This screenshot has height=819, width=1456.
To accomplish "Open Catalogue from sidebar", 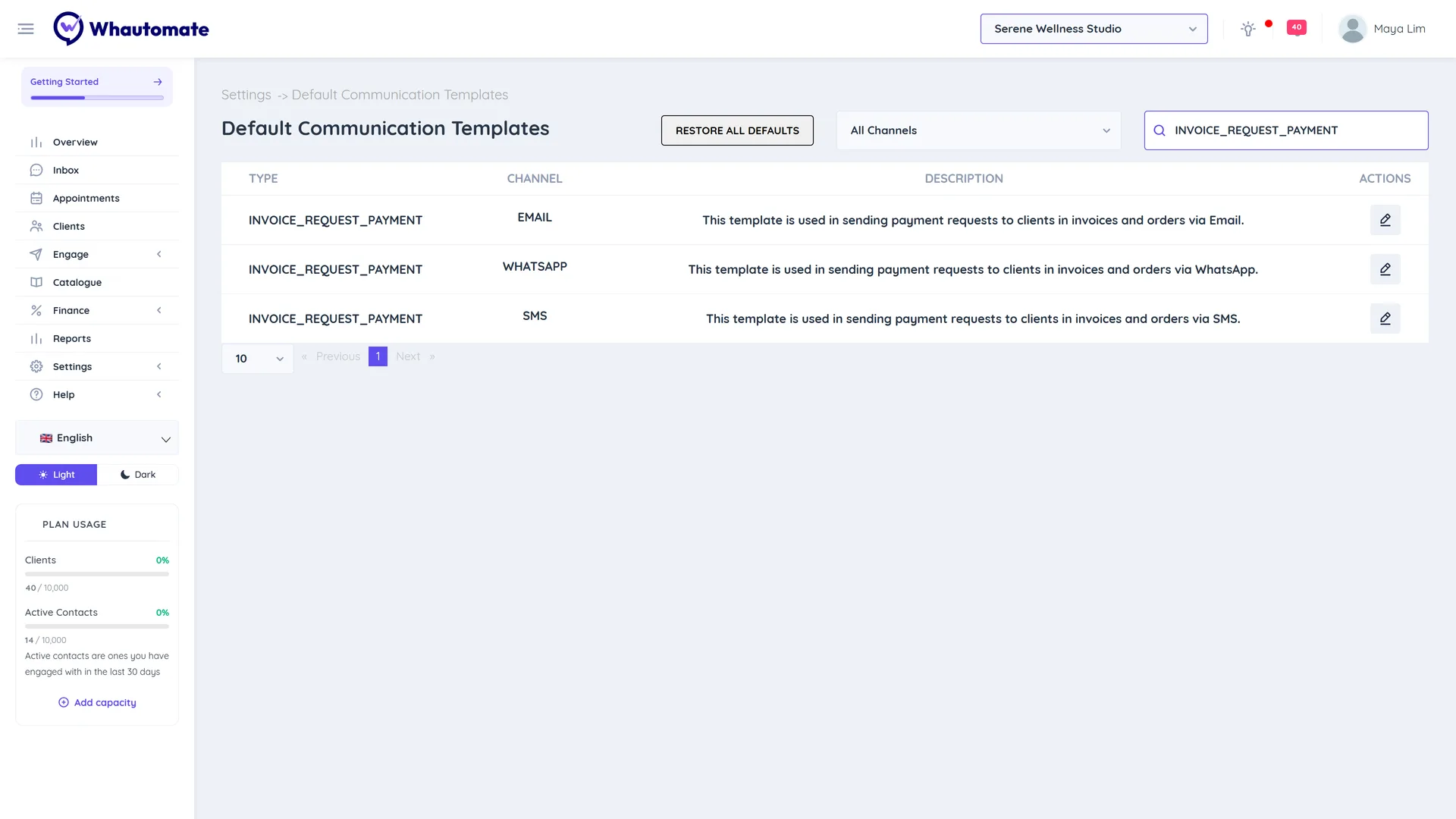I will tap(97, 282).
